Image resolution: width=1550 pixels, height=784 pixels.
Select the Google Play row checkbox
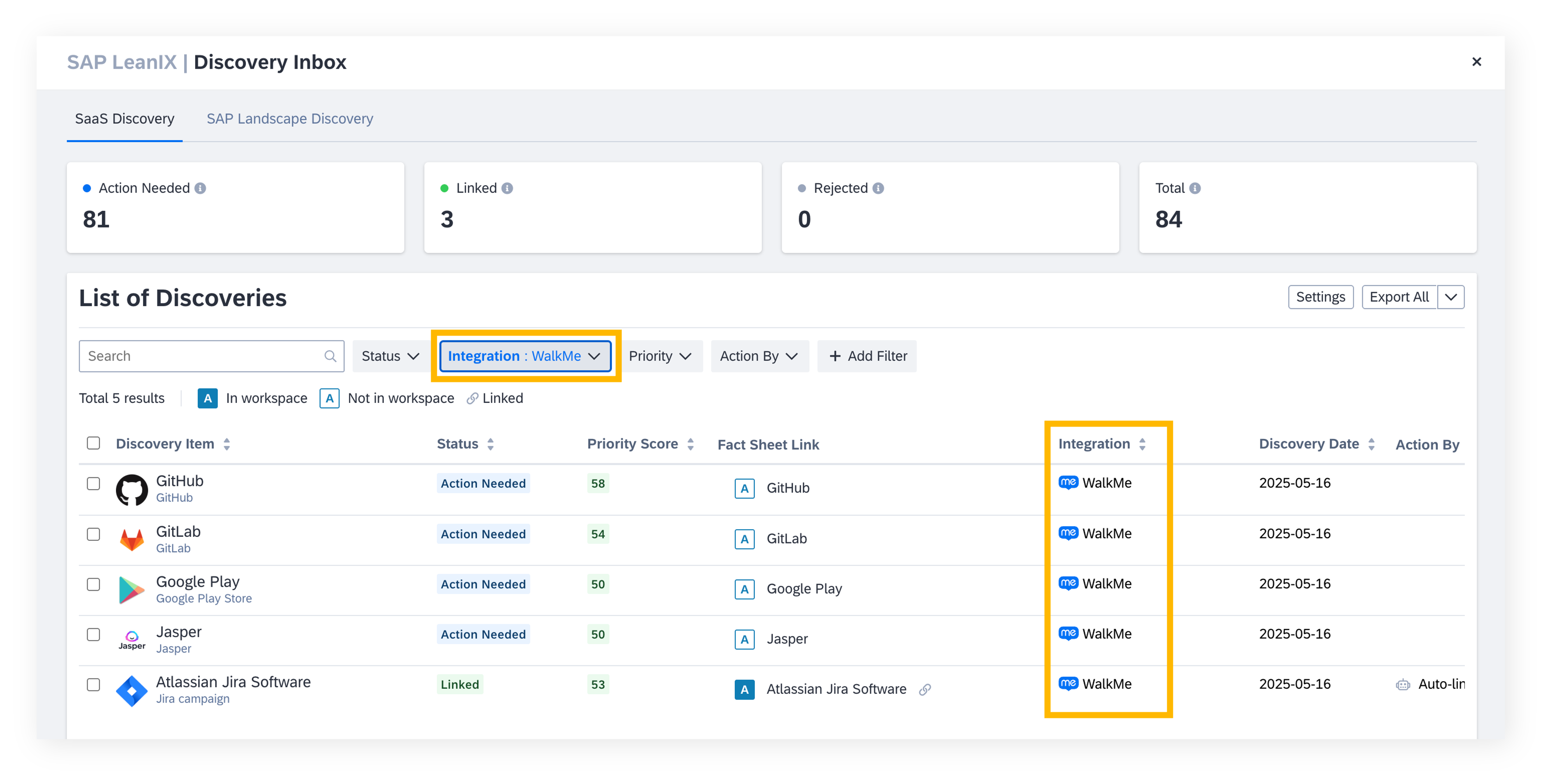(93, 585)
